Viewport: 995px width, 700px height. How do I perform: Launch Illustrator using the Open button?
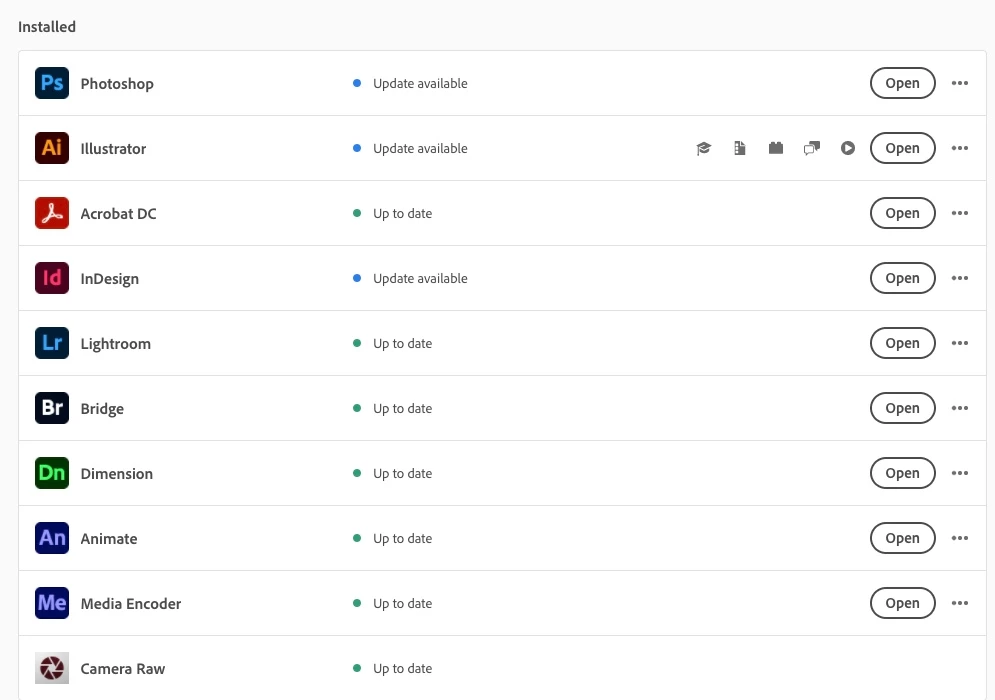[902, 148]
